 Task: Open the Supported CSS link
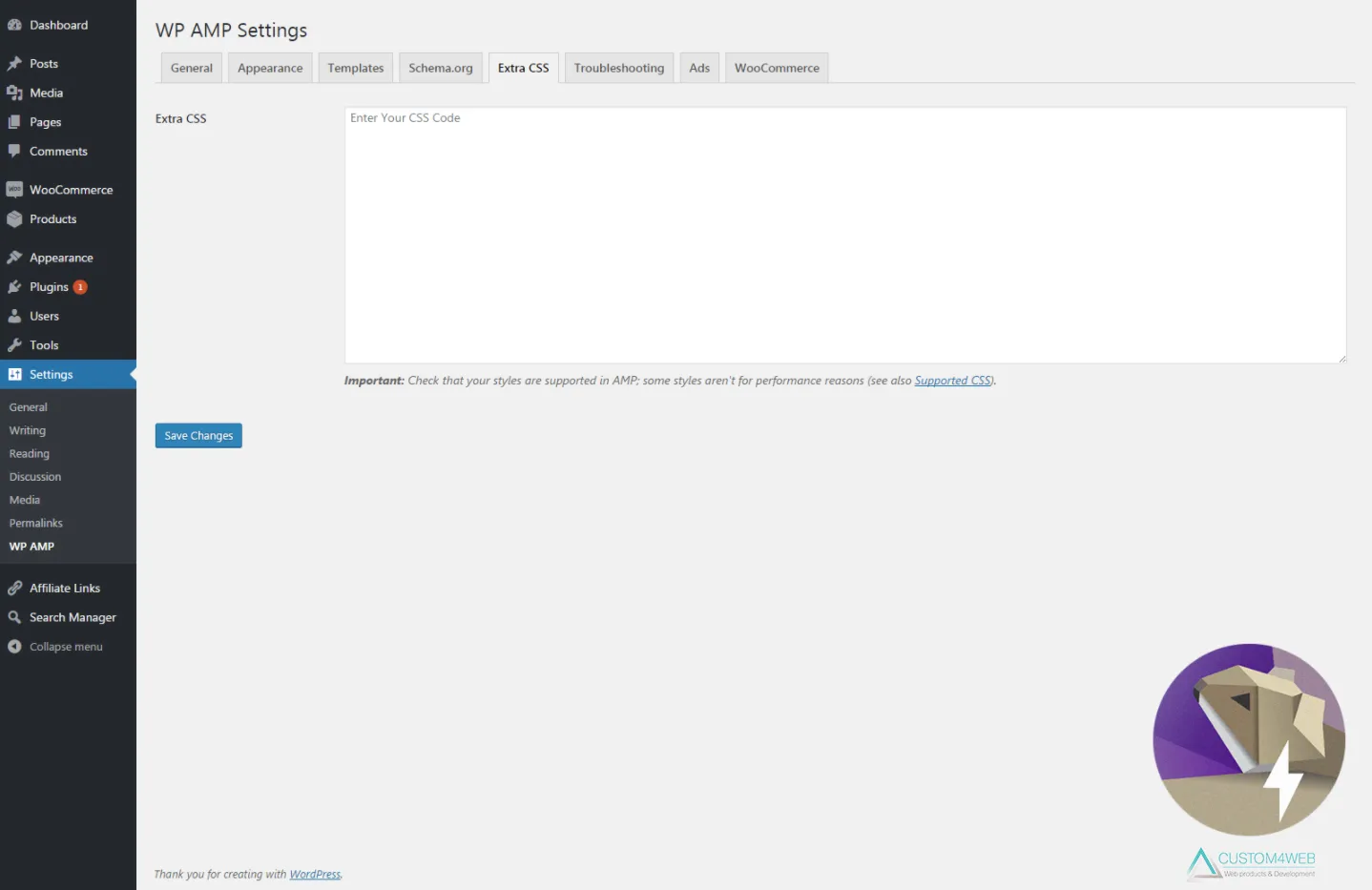(x=952, y=380)
